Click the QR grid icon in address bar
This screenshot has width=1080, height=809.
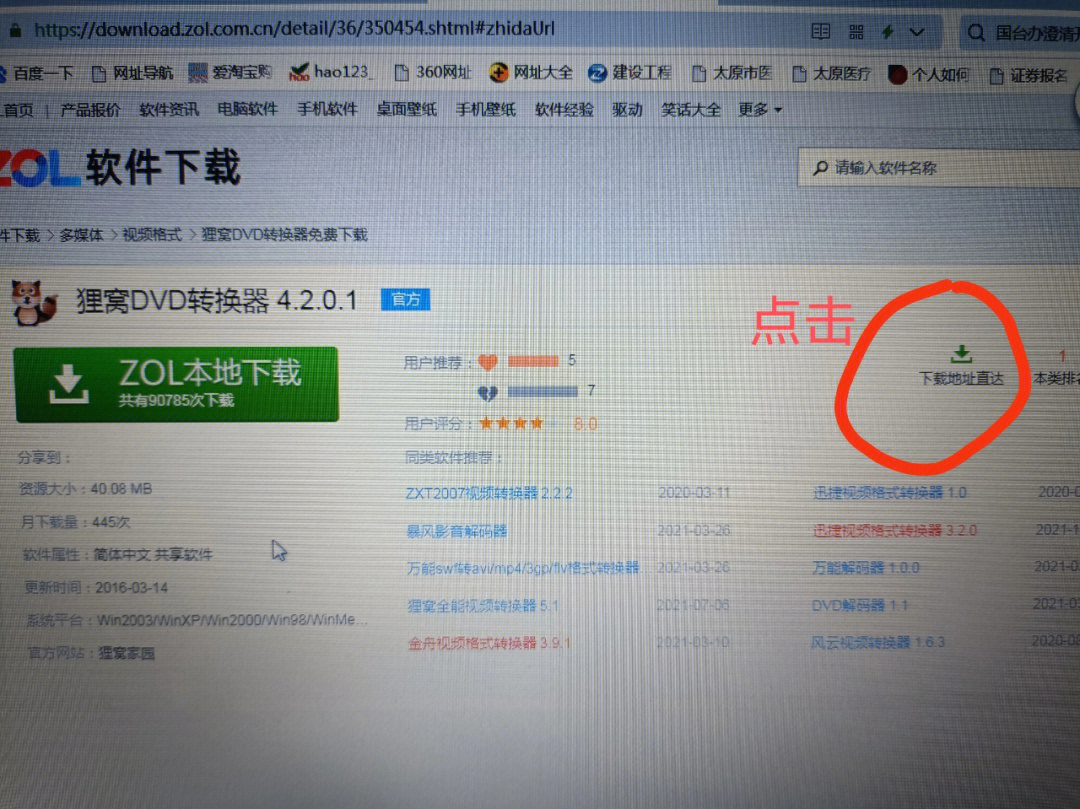pyautogui.click(x=856, y=32)
